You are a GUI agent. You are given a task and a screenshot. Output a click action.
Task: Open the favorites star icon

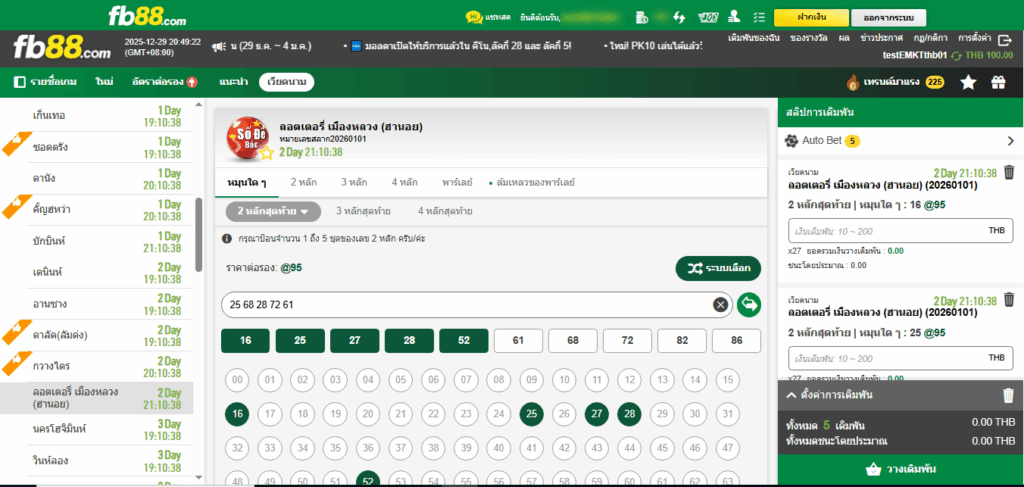pyautogui.click(x=968, y=82)
